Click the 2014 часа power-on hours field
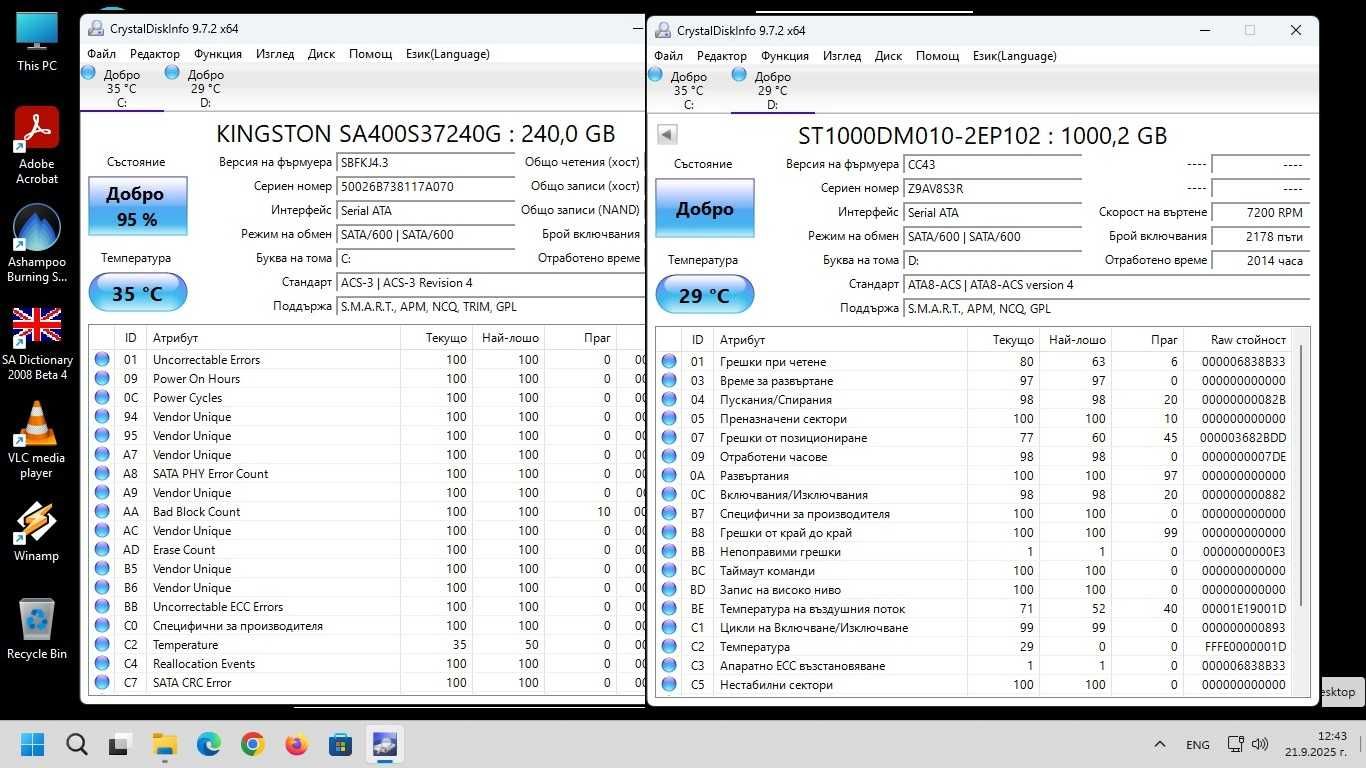Viewport: 1366px width, 768px height. pos(1260,260)
